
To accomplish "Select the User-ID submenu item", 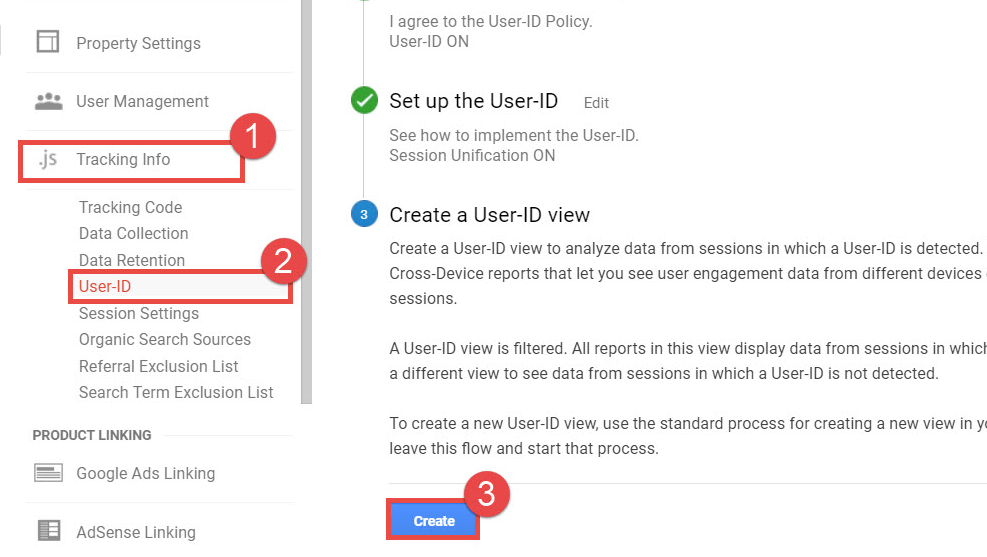I will (105, 287).
